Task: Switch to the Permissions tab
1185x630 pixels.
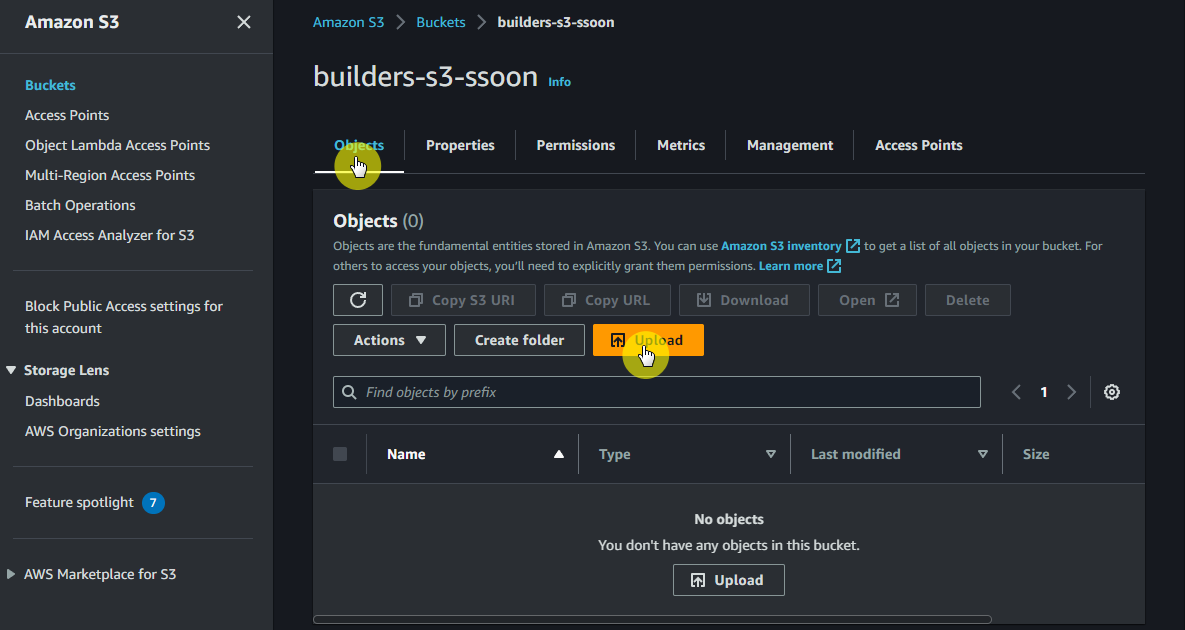Action: point(576,145)
